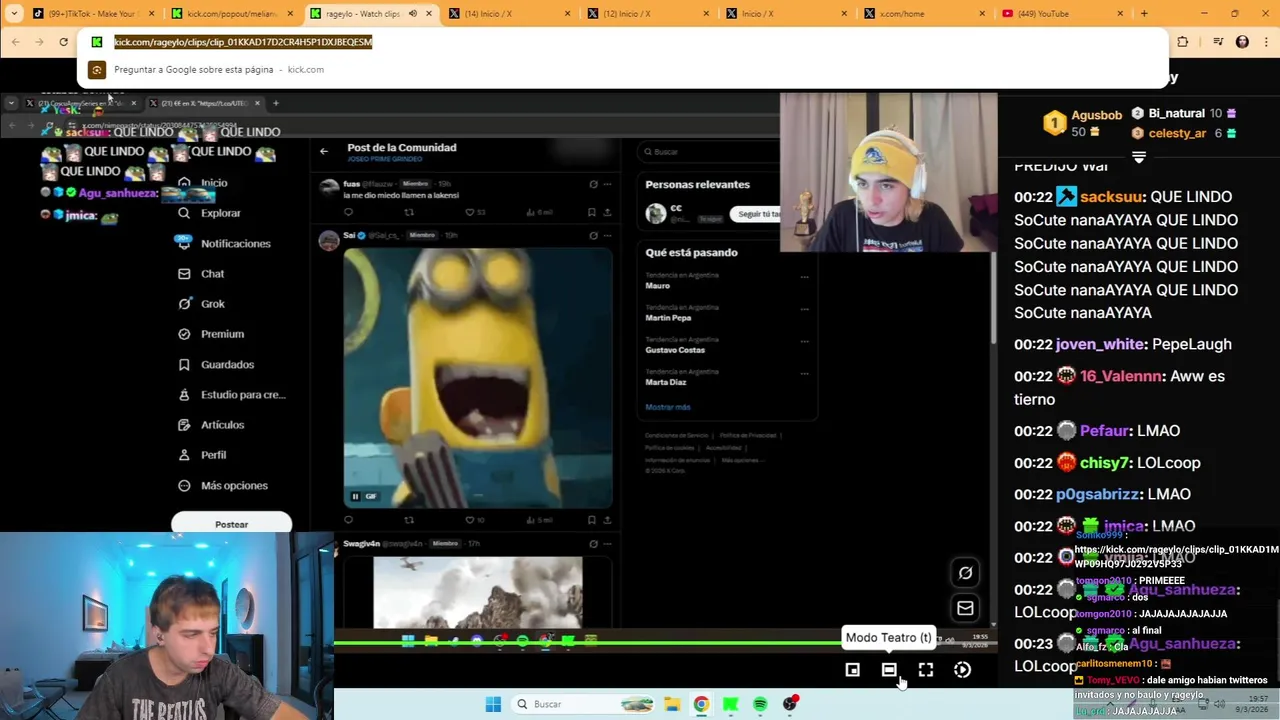1280x720 pixels.
Task: Open playback speed settings icon
Action: tap(962, 670)
